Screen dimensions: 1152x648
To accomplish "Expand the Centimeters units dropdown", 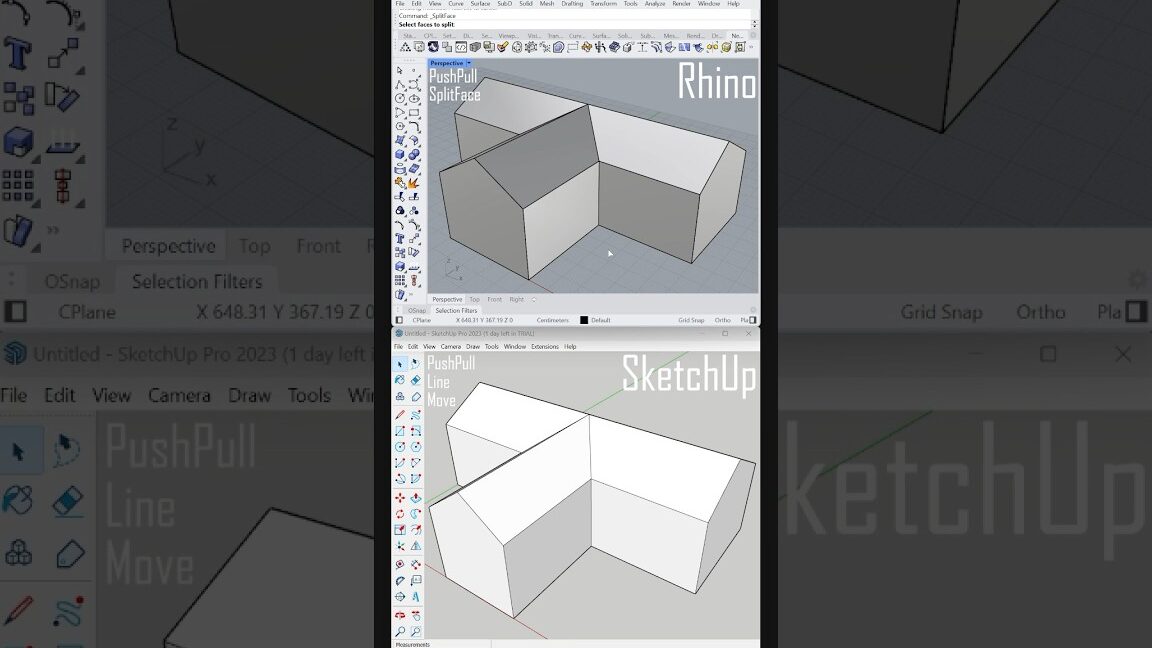I will click(x=553, y=319).
